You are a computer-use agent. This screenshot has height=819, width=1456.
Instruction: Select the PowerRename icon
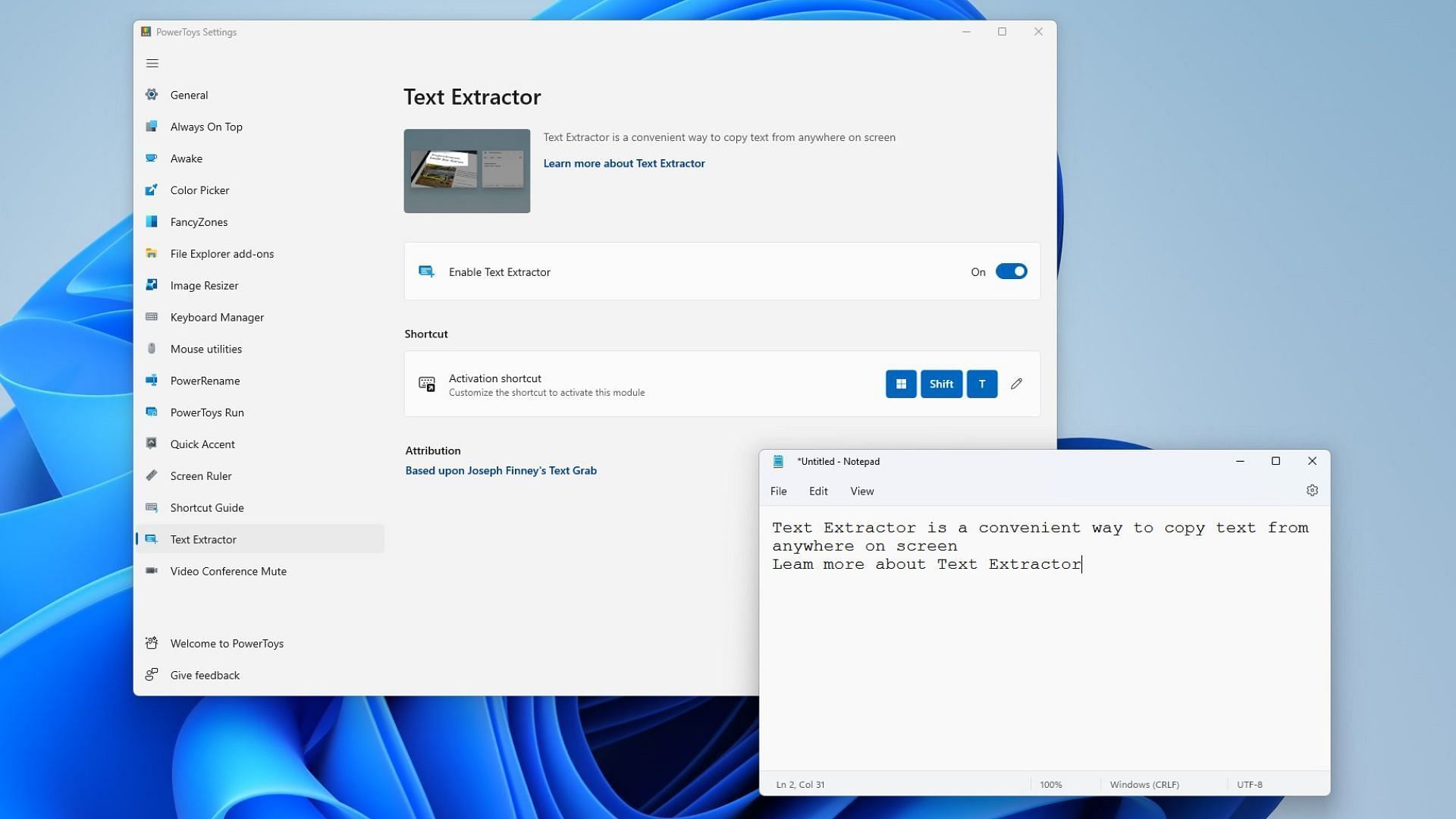pos(151,380)
